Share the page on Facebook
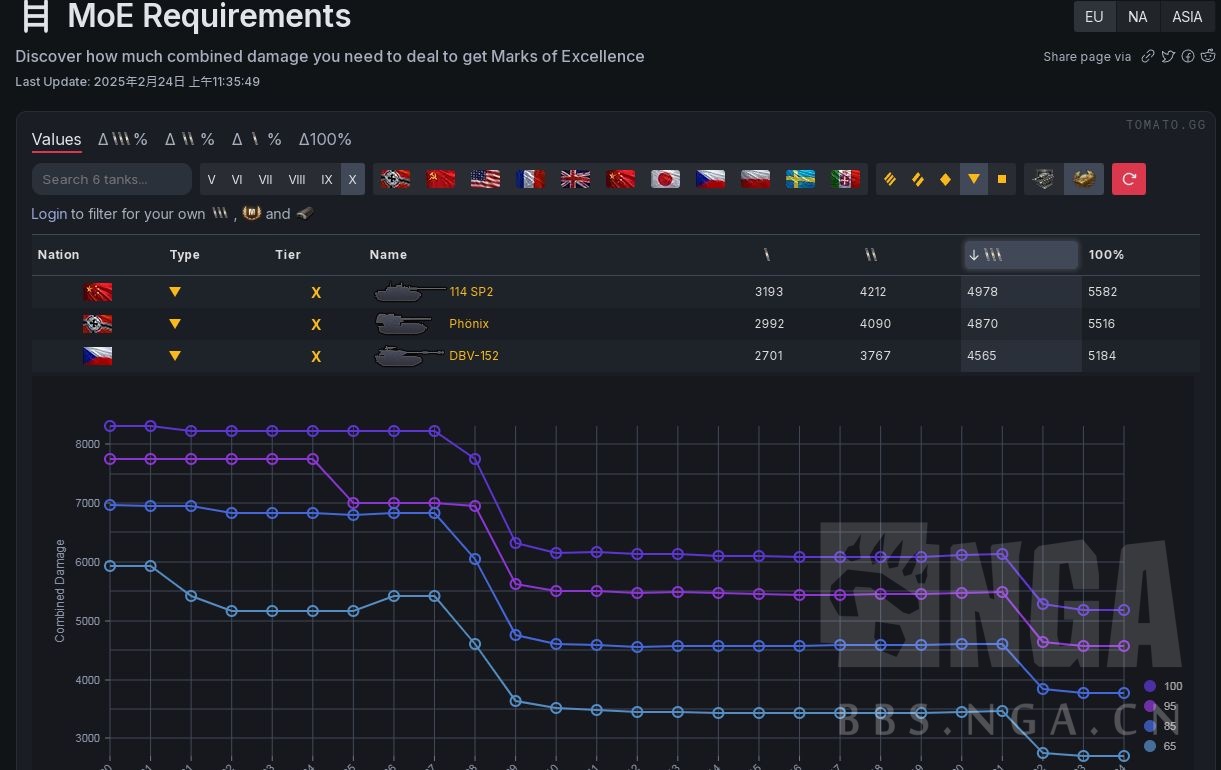 (1188, 57)
